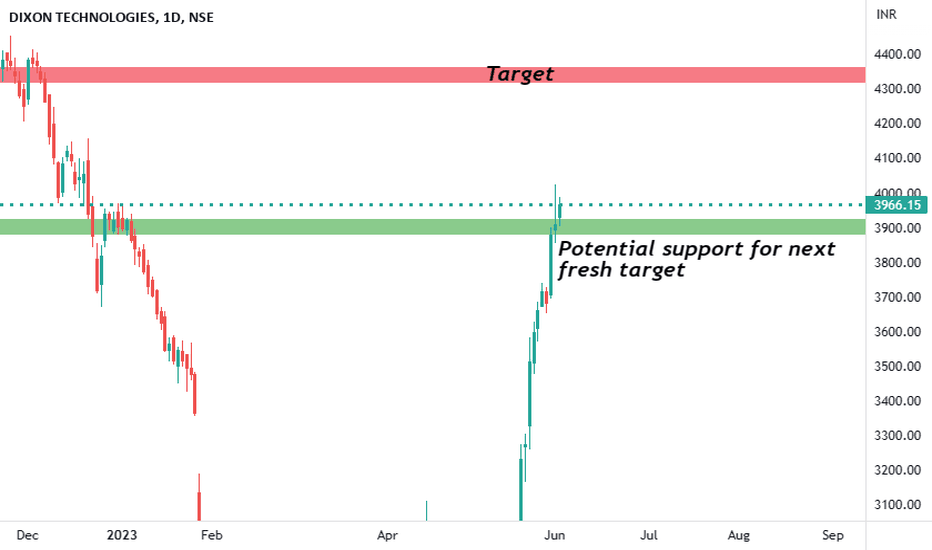Screen dimensions: 932x550
Task: Click the 3100.00 price axis mark
Action: pos(898,505)
